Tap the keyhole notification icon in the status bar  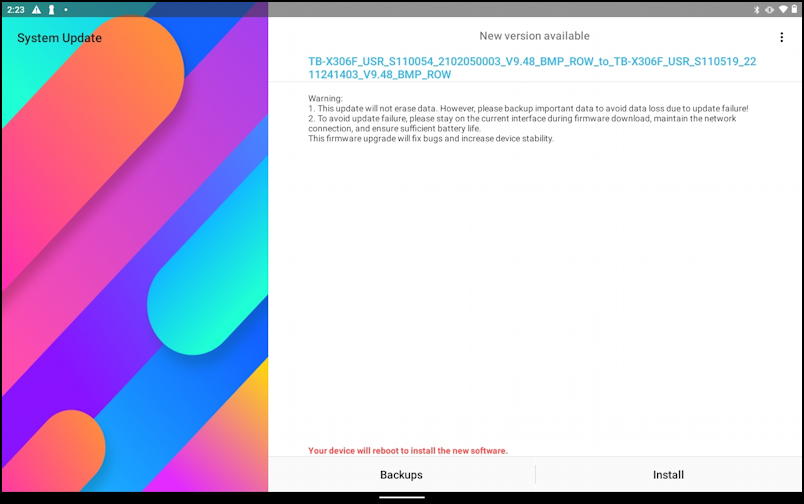[51, 10]
